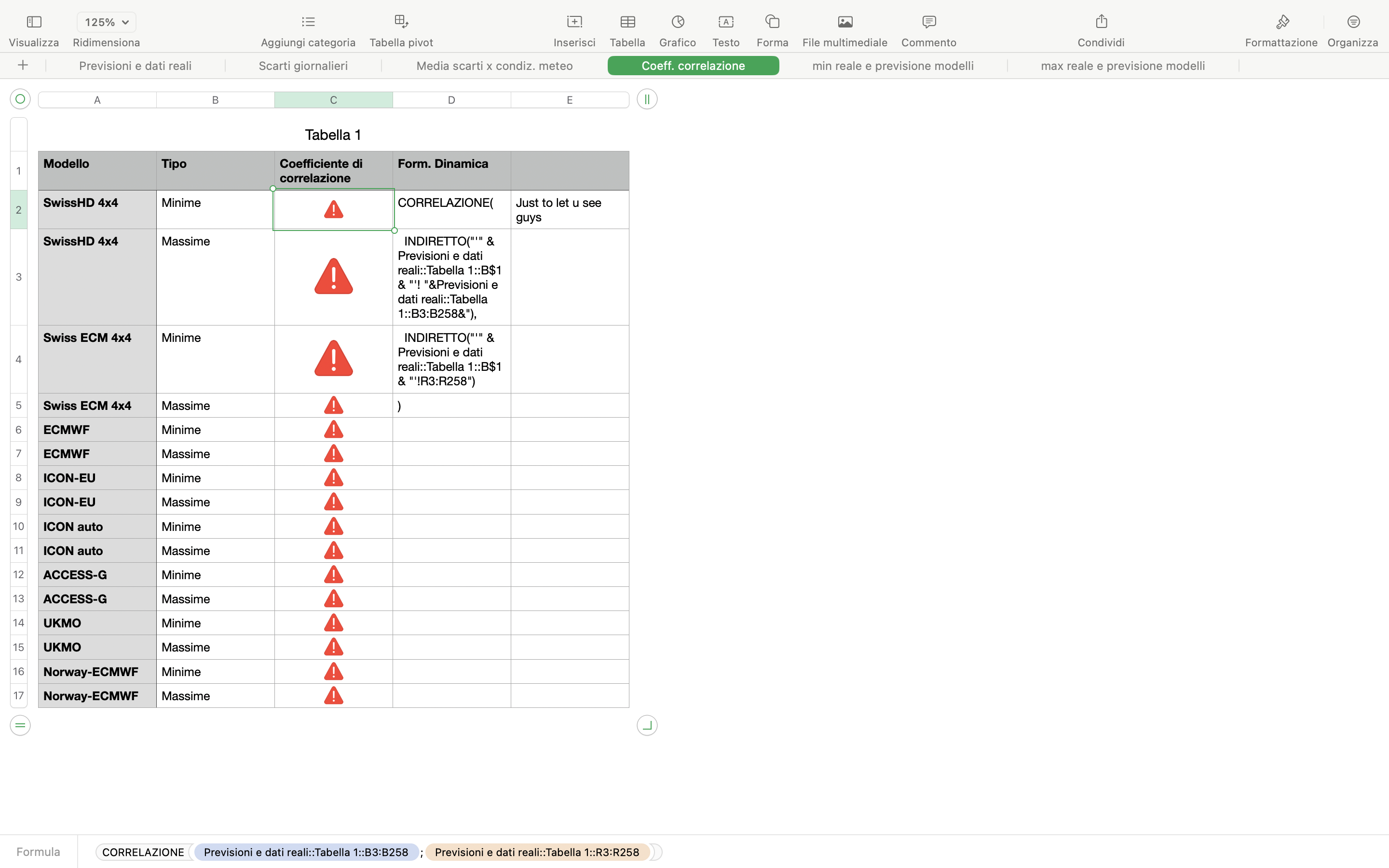The image size is (1389, 868).
Task: Open the File multimediale icon
Action: coord(845,22)
